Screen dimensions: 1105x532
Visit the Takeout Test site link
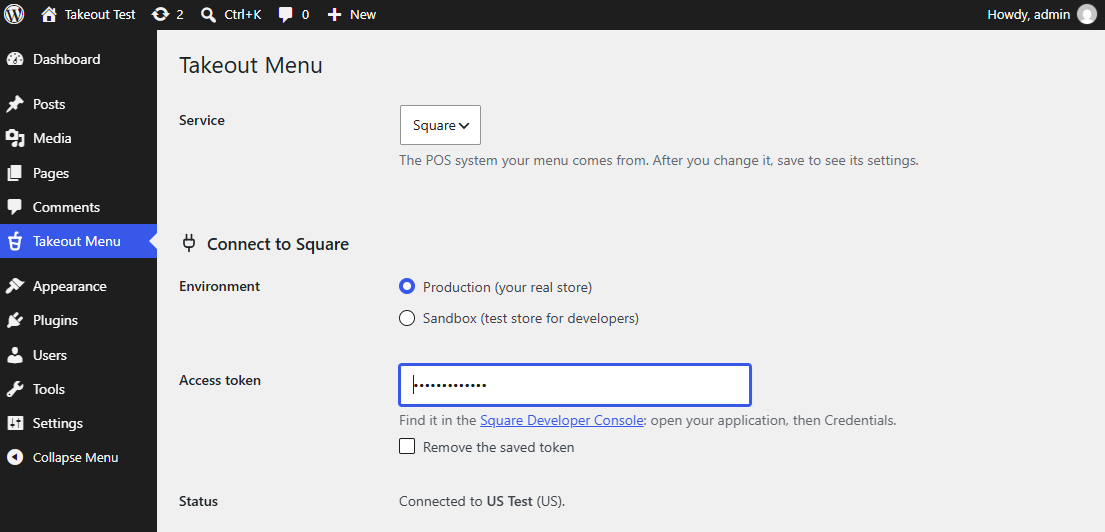100,15
